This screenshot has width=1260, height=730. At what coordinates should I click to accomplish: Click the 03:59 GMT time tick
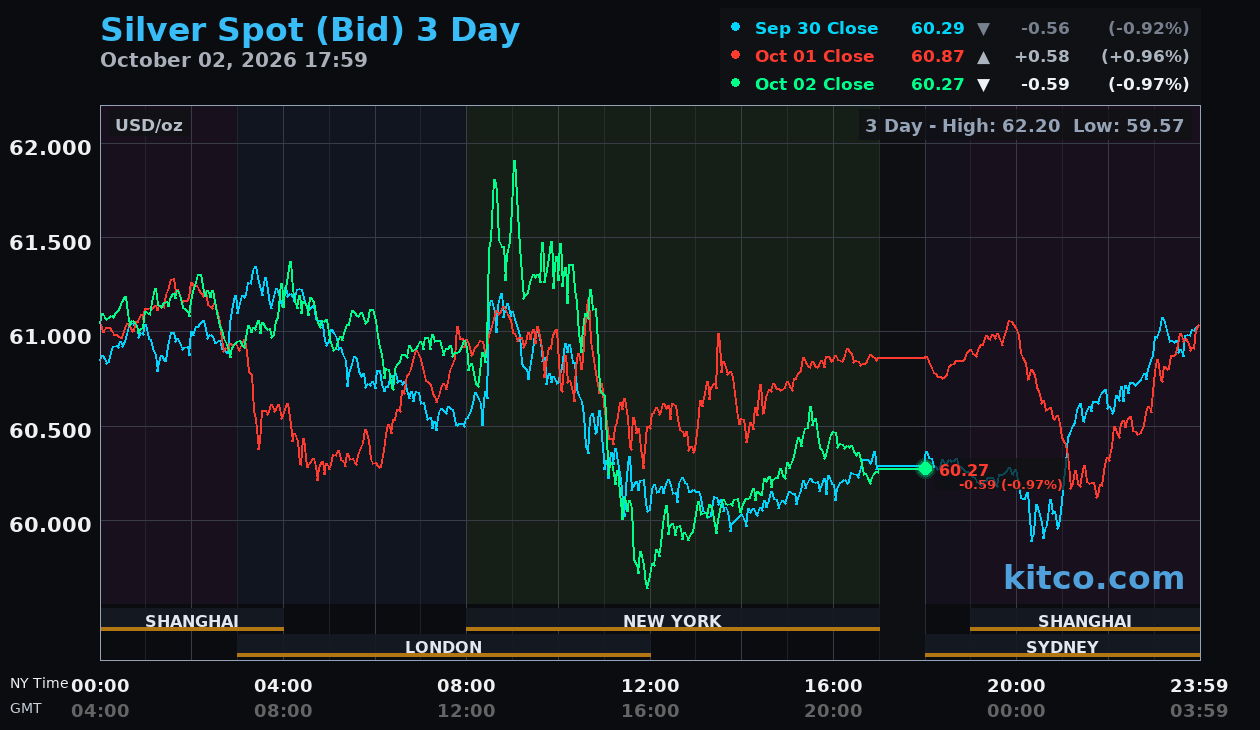click(x=1199, y=711)
